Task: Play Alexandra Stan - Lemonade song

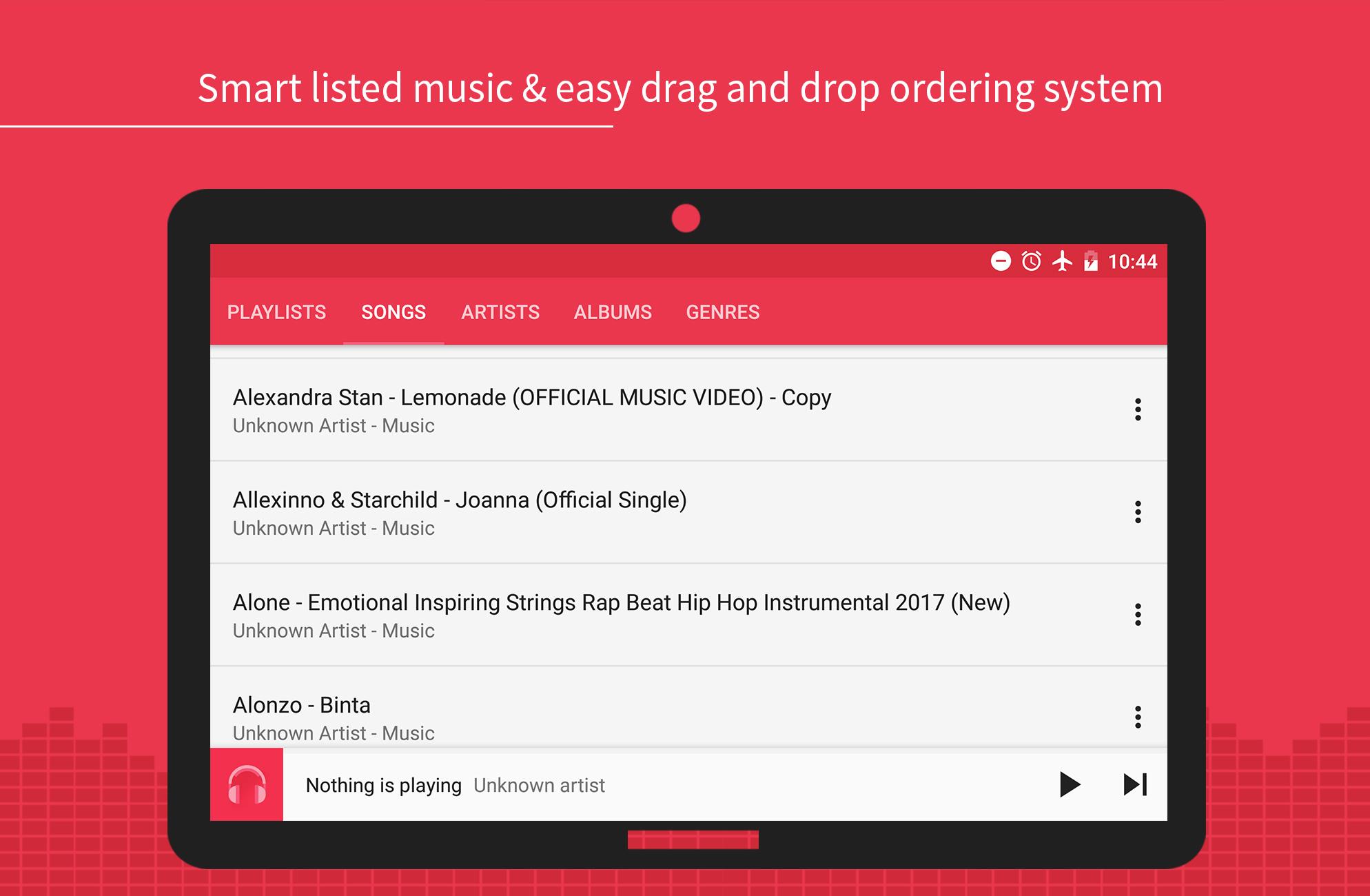Action: [688, 410]
